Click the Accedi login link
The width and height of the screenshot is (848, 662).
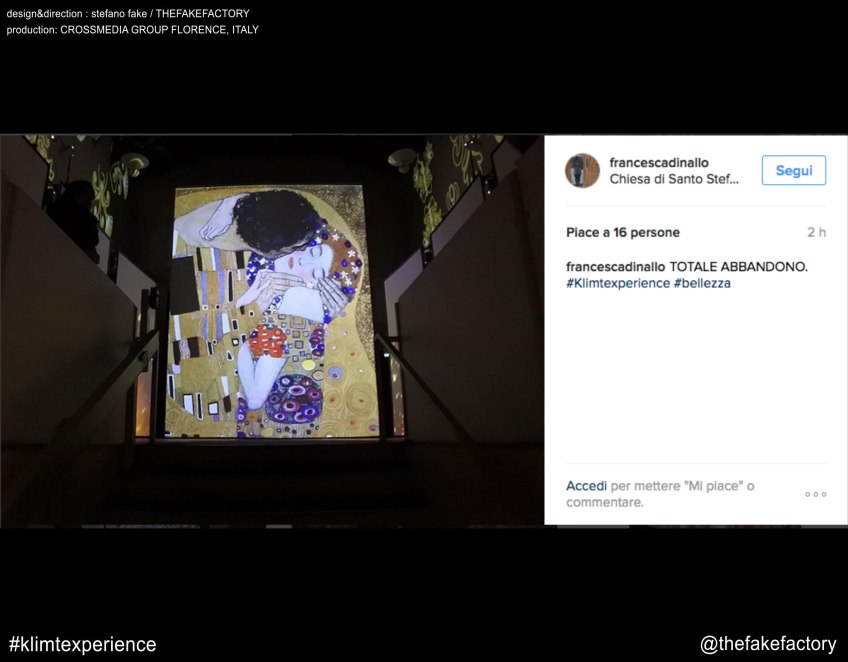click(586, 486)
